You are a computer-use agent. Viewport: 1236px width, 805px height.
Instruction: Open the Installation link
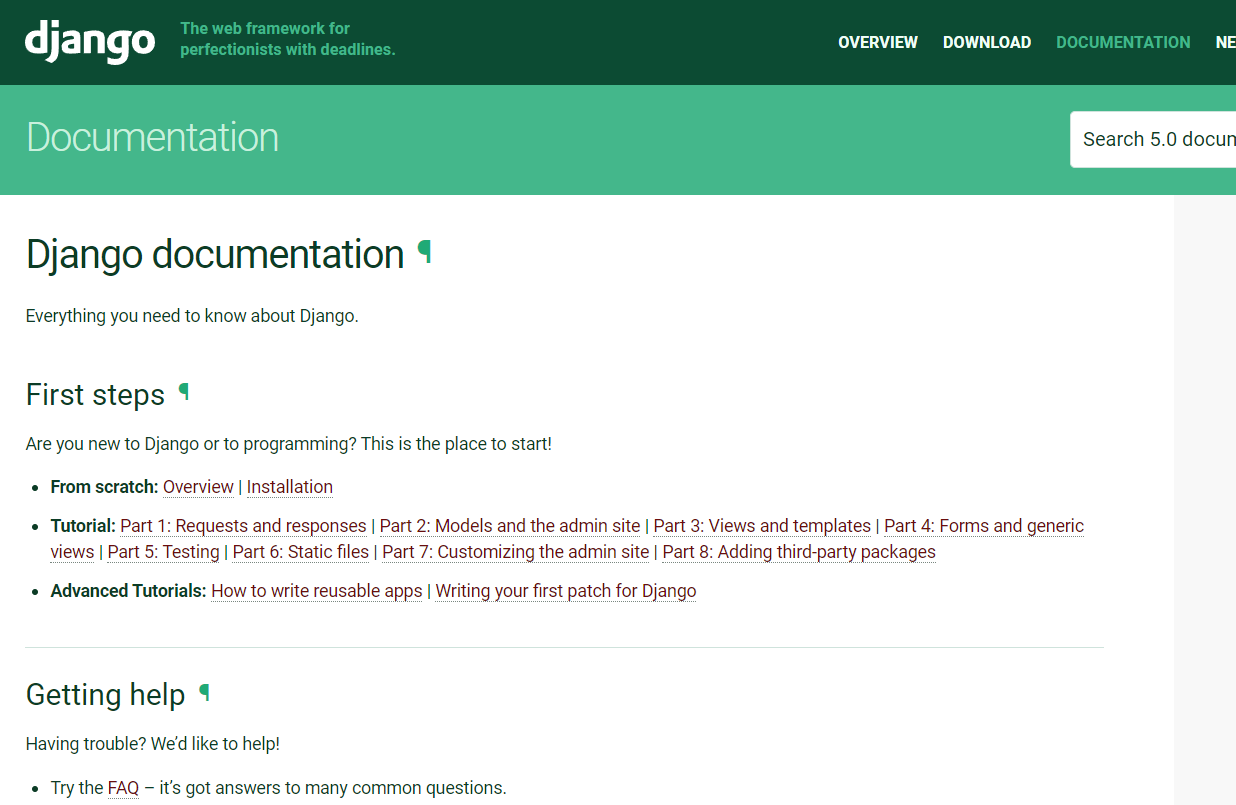(x=290, y=487)
